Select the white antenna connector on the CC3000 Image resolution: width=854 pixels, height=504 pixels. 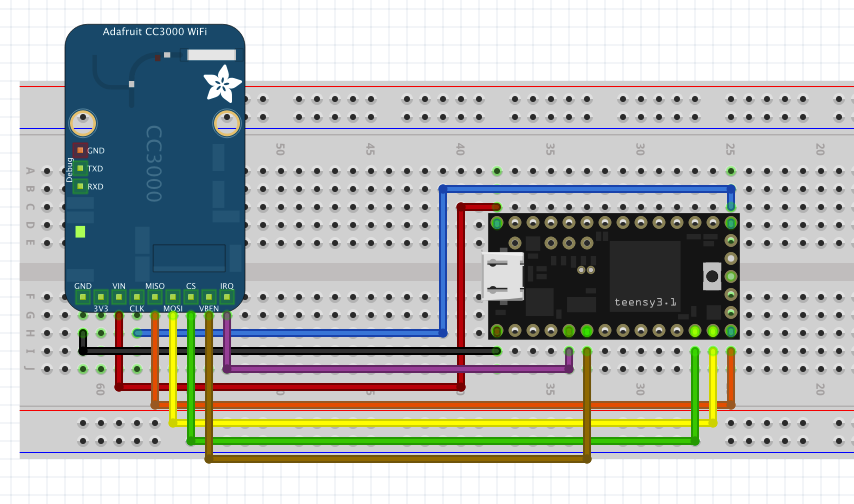coord(212,54)
